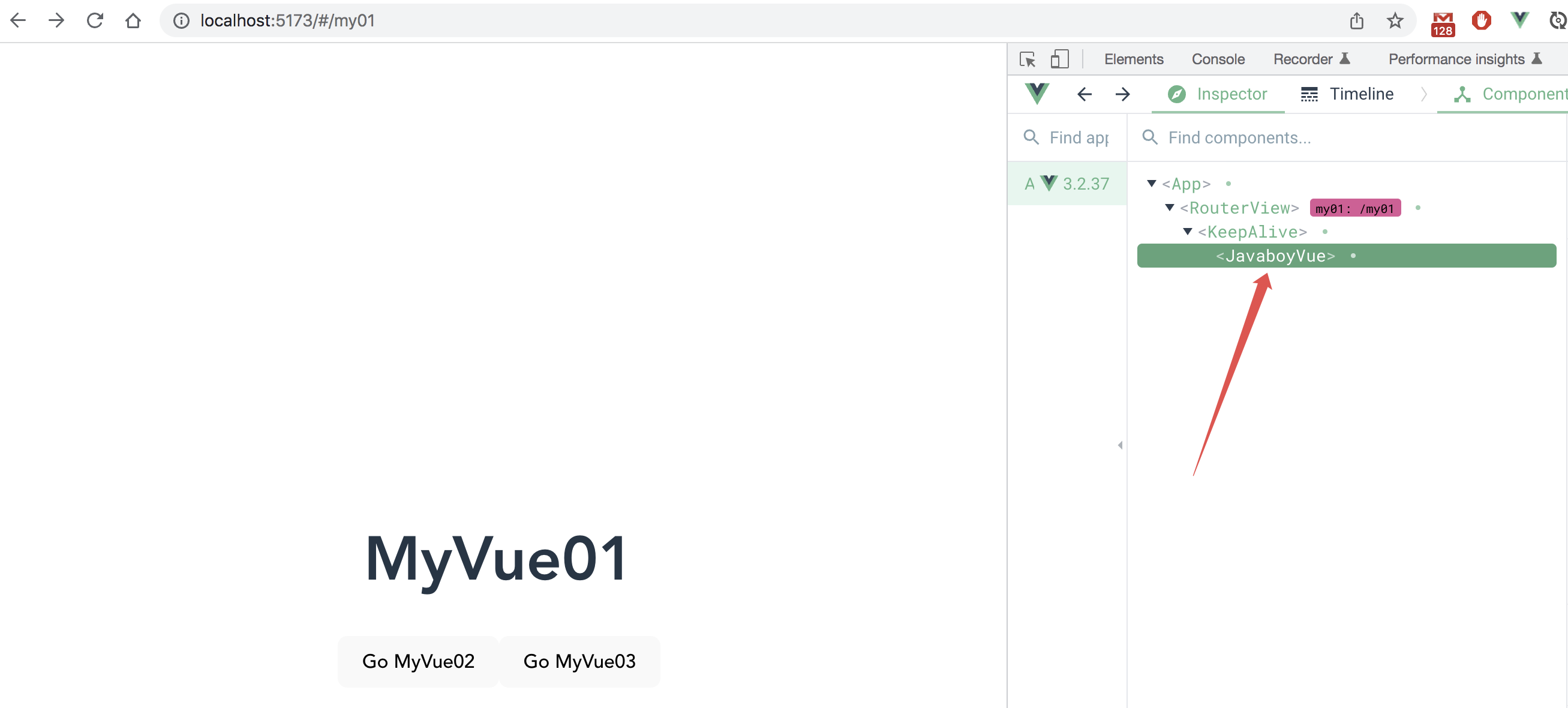Viewport: 1568px width, 708px height.
Task: Switch to the Console tab
Action: pos(1218,59)
